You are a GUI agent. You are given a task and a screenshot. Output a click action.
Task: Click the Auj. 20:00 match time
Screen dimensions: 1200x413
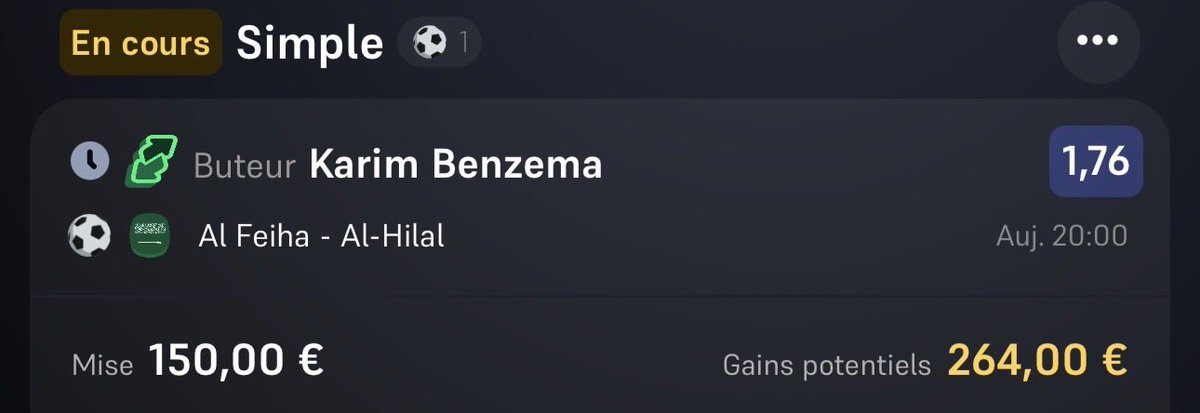(x=1062, y=237)
